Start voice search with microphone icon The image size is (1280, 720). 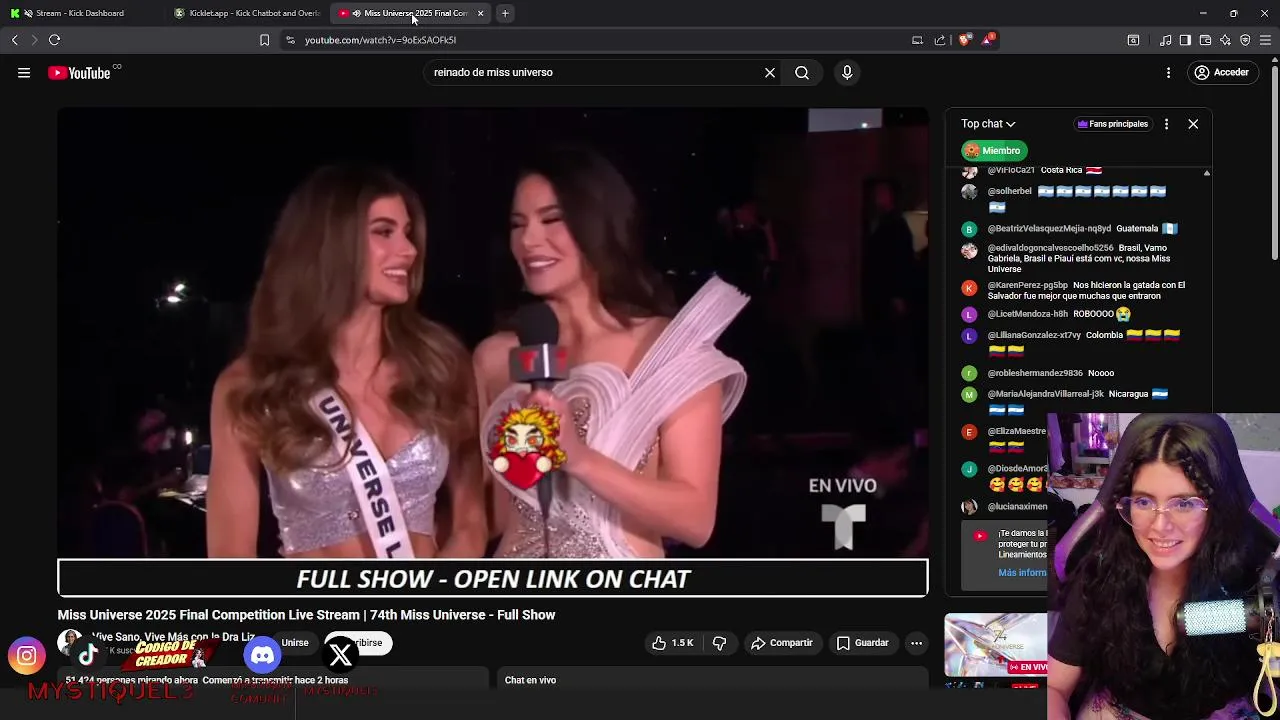tap(847, 72)
